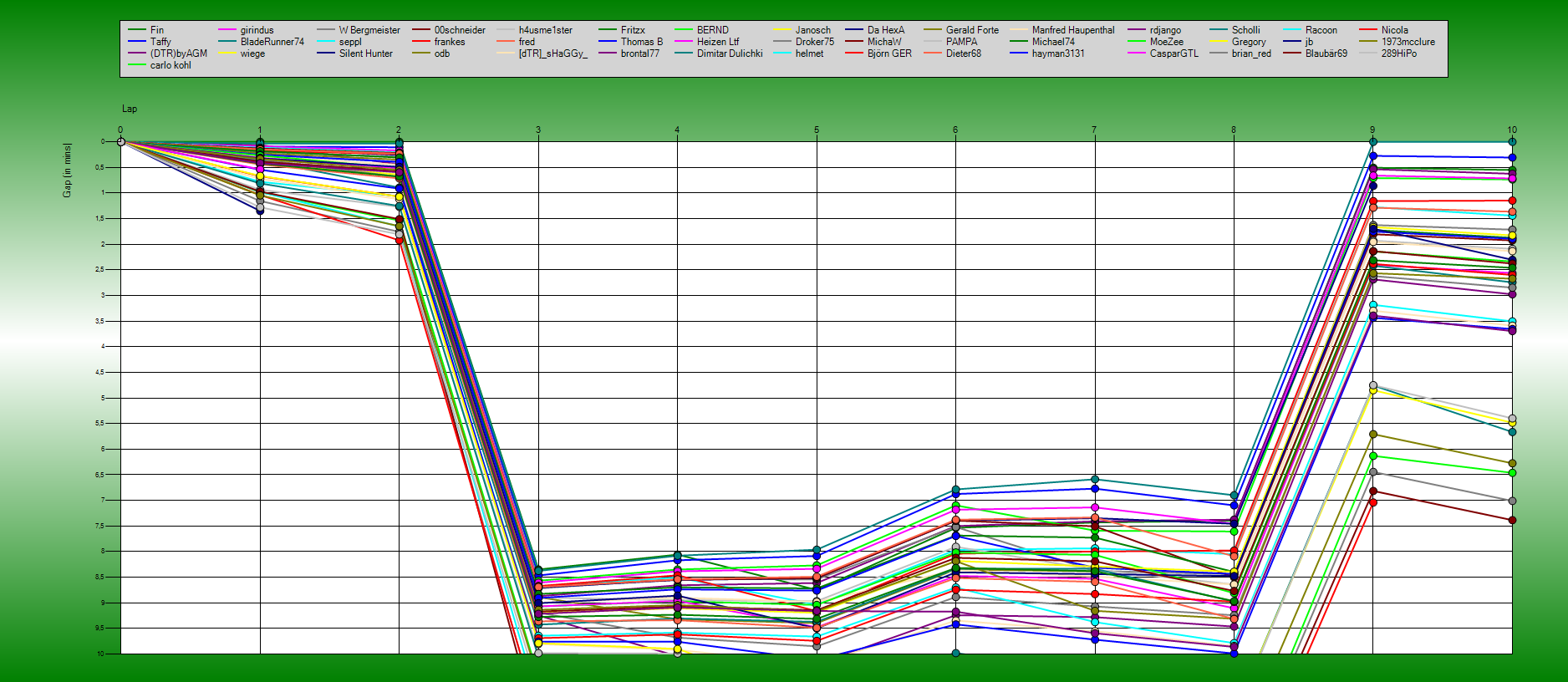Image resolution: width=1568 pixels, height=682 pixels.
Task: Select the 'MoeZee' legend label
Action: [1167, 42]
